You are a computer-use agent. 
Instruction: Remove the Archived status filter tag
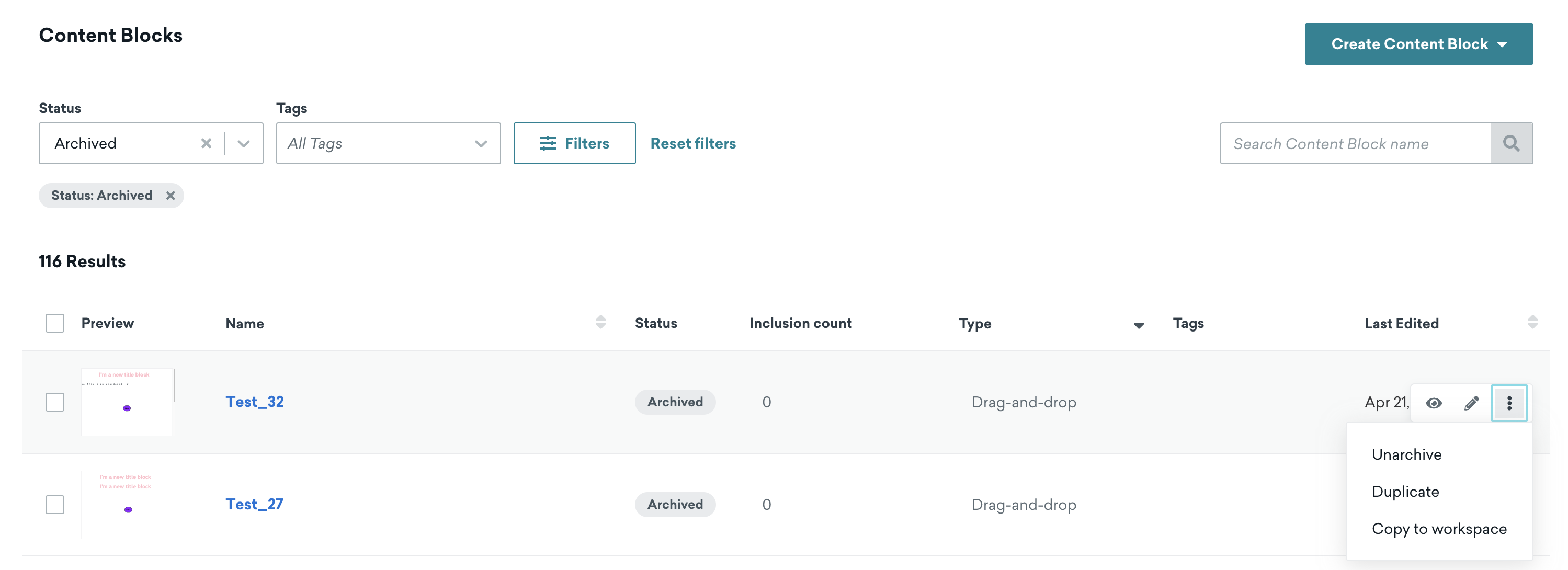point(170,195)
